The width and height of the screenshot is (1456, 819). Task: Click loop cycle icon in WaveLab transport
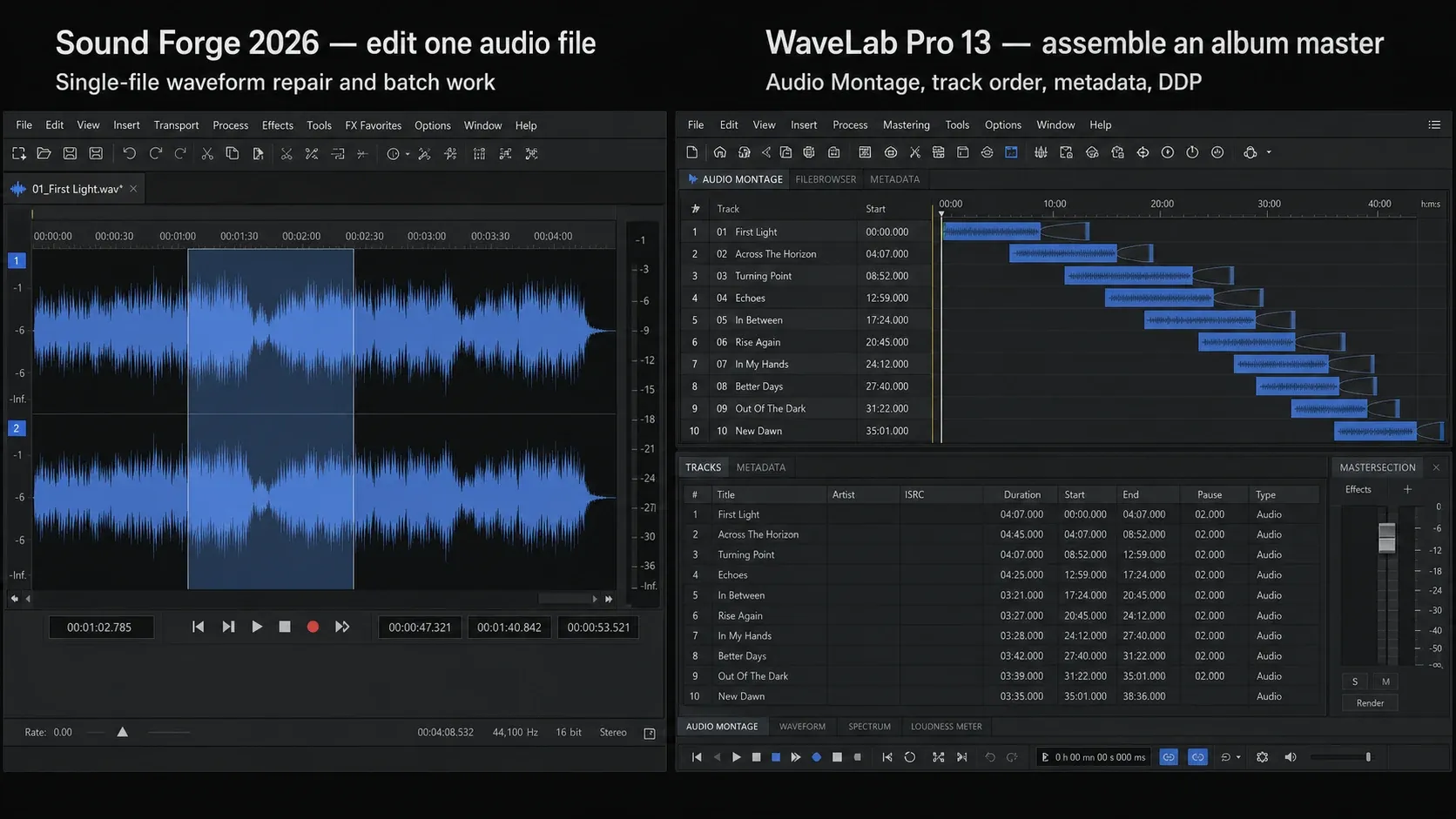pyautogui.click(x=910, y=757)
